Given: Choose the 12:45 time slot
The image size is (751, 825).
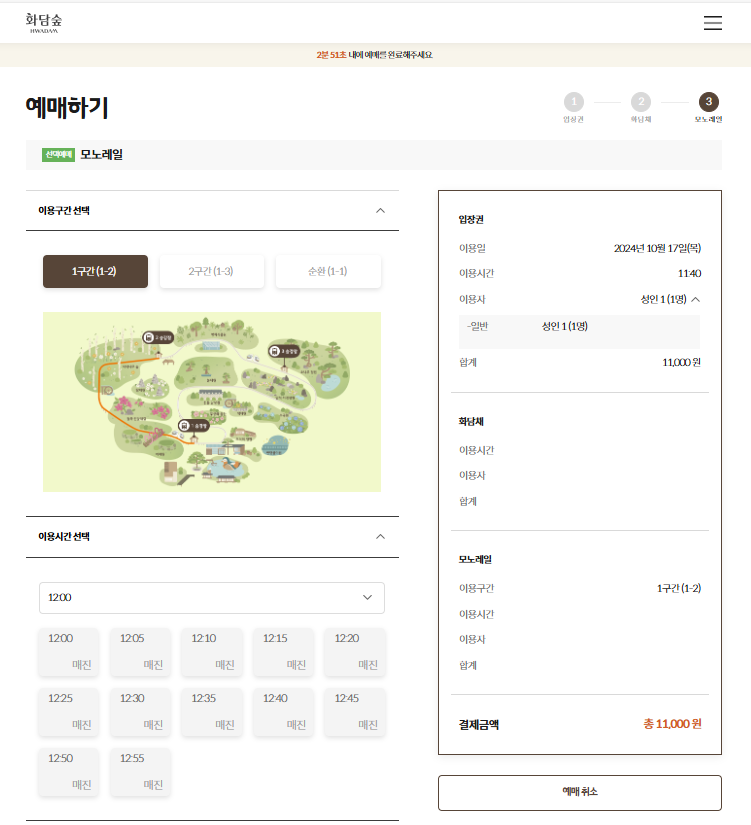Looking at the screenshot, I should [355, 712].
